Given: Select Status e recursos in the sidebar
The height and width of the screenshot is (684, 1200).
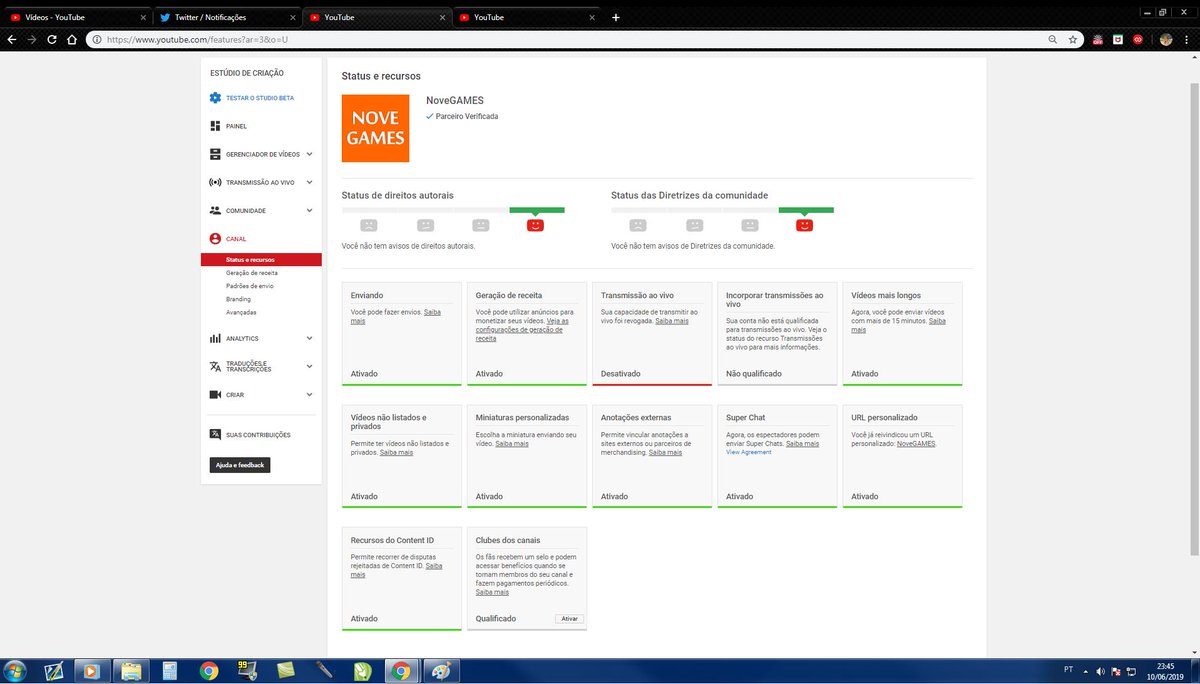Looking at the screenshot, I should tap(261, 260).
